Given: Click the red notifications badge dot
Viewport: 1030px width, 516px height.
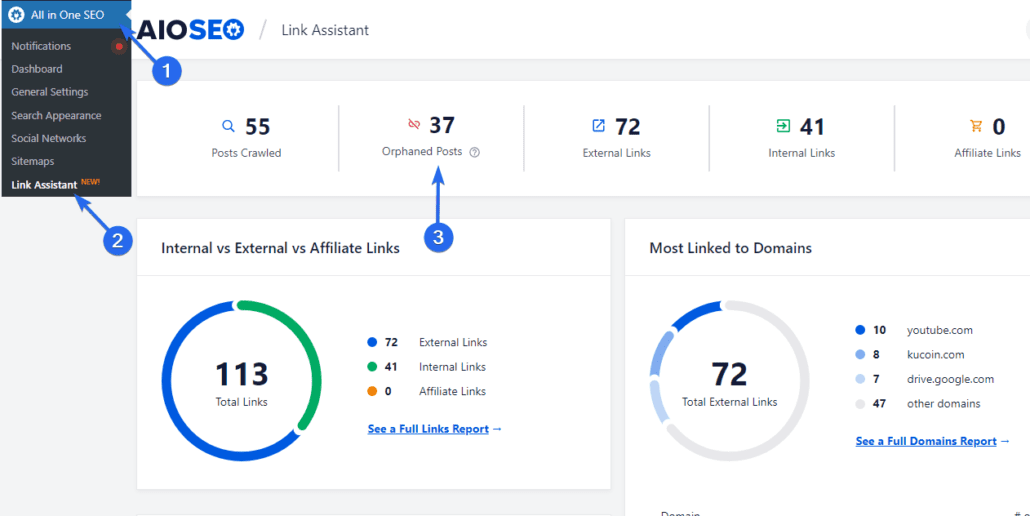Looking at the screenshot, I should pyautogui.click(x=119, y=47).
